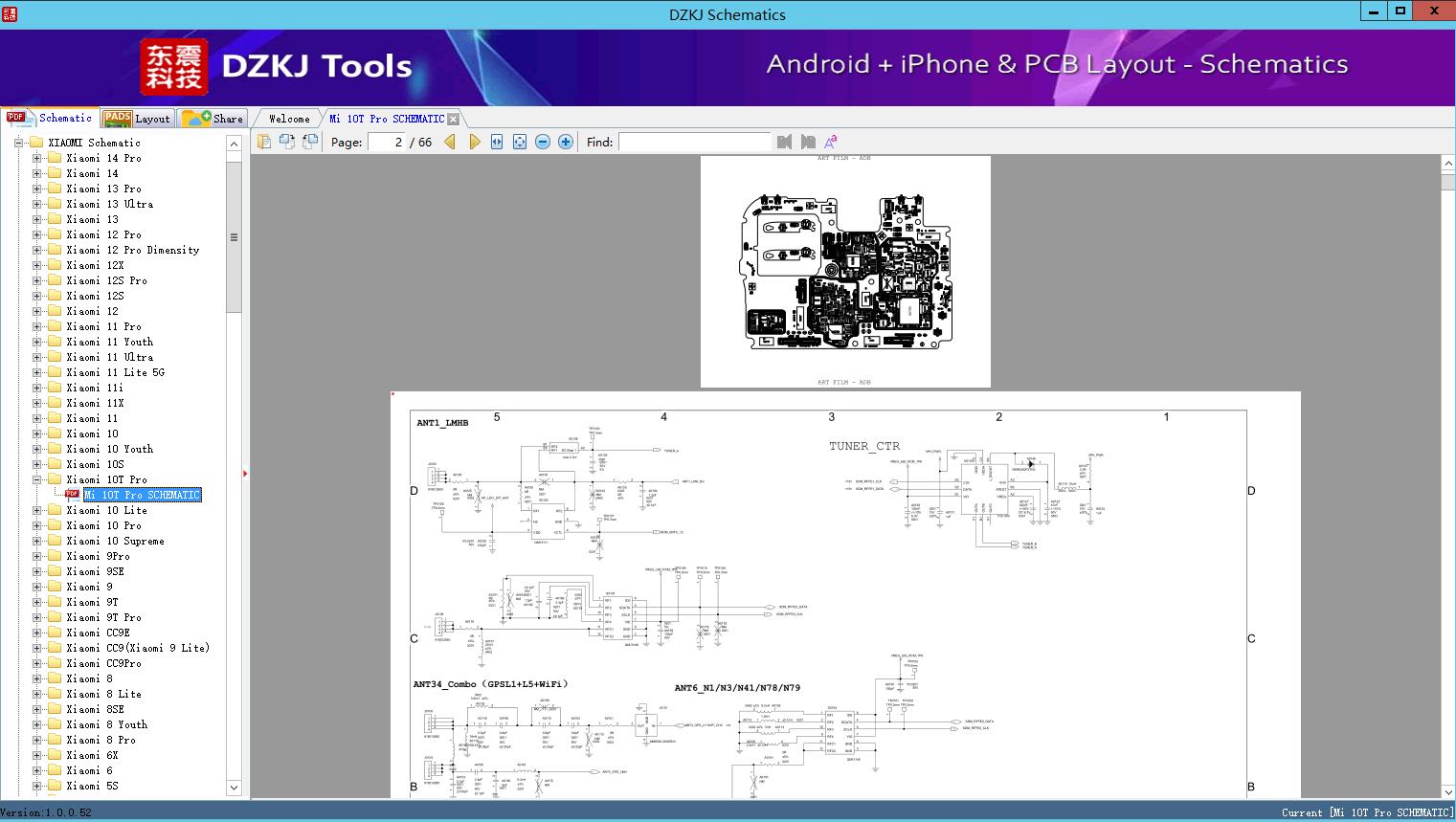
Task: Expand the Xiaomi 12S Pro tree node
Action: point(37,280)
